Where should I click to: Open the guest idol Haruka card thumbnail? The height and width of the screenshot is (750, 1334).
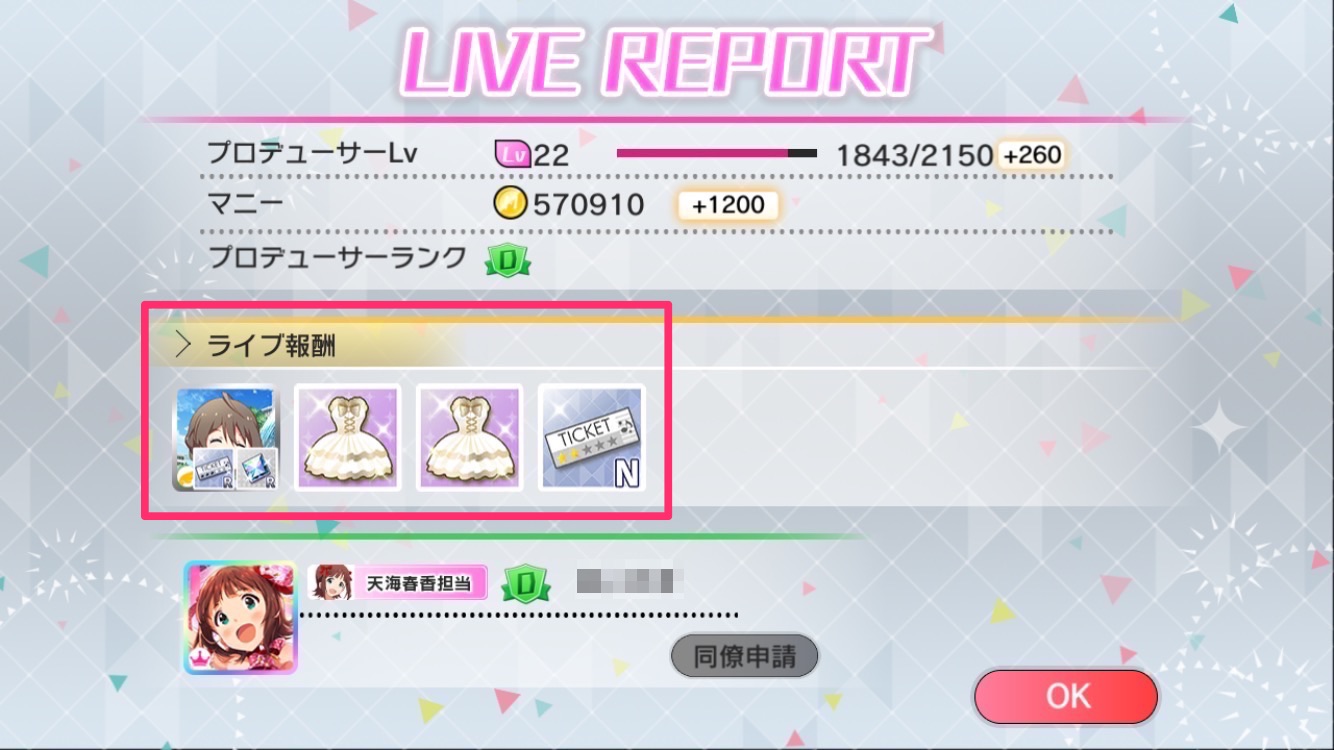240,617
